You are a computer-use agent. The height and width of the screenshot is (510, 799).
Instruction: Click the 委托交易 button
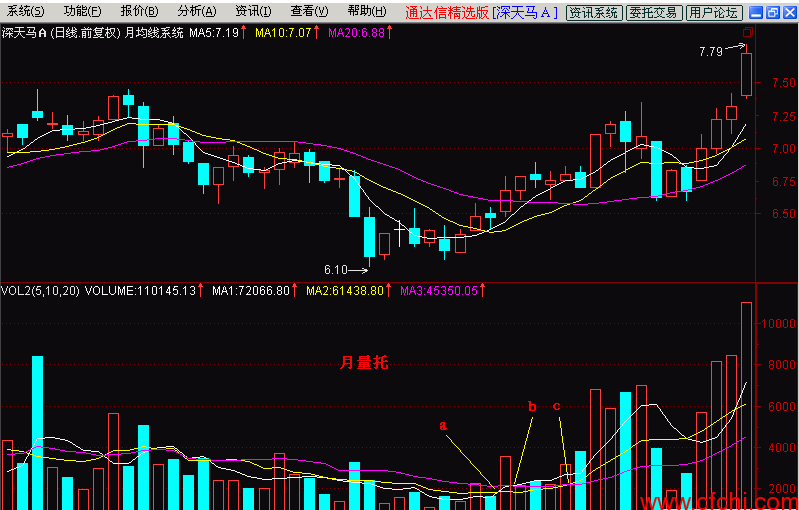pos(654,13)
